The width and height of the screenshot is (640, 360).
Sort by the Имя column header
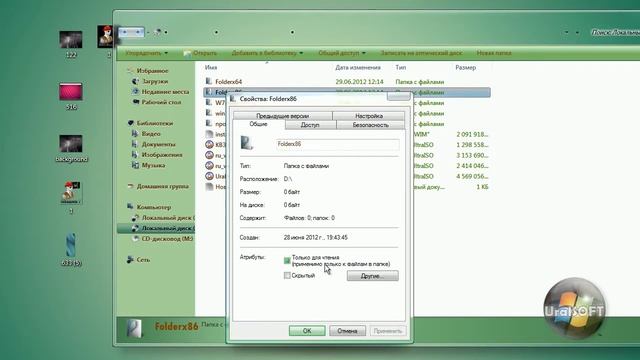[x=211, y=67]
